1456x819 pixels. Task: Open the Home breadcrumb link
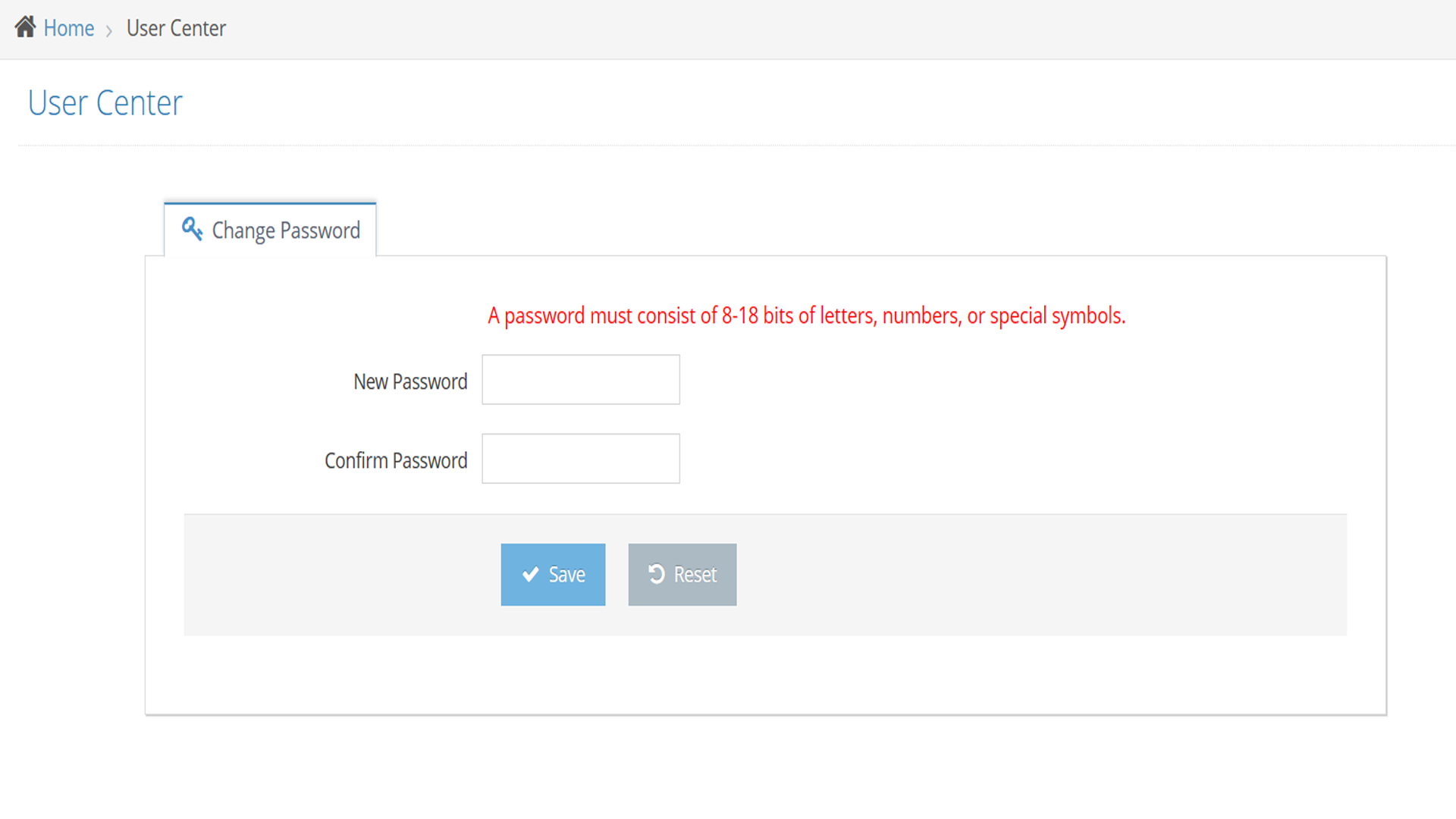[x=69, y=29]
